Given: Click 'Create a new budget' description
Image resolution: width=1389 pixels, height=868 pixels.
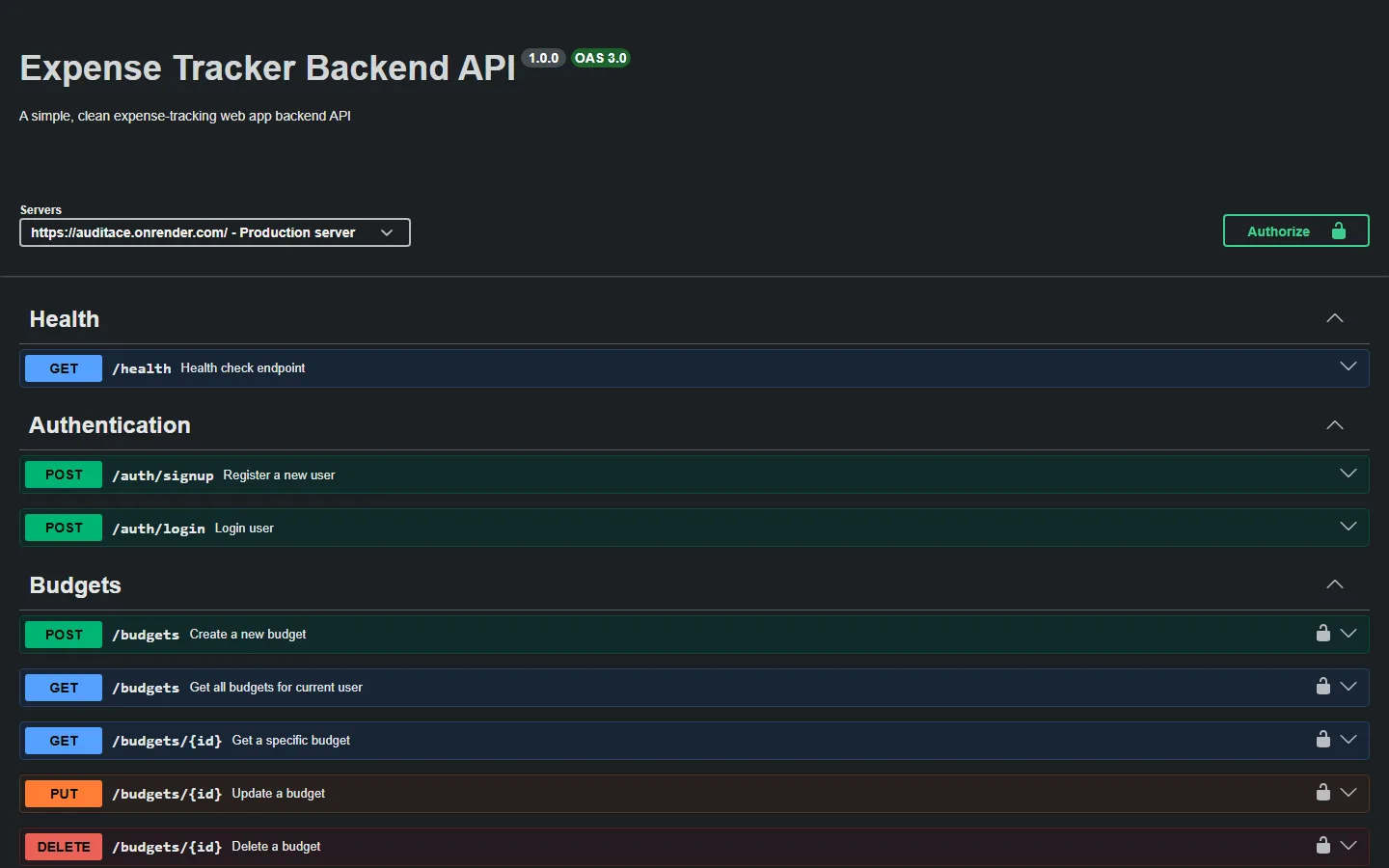Looking at the screenshot, I should pos(248,634).
